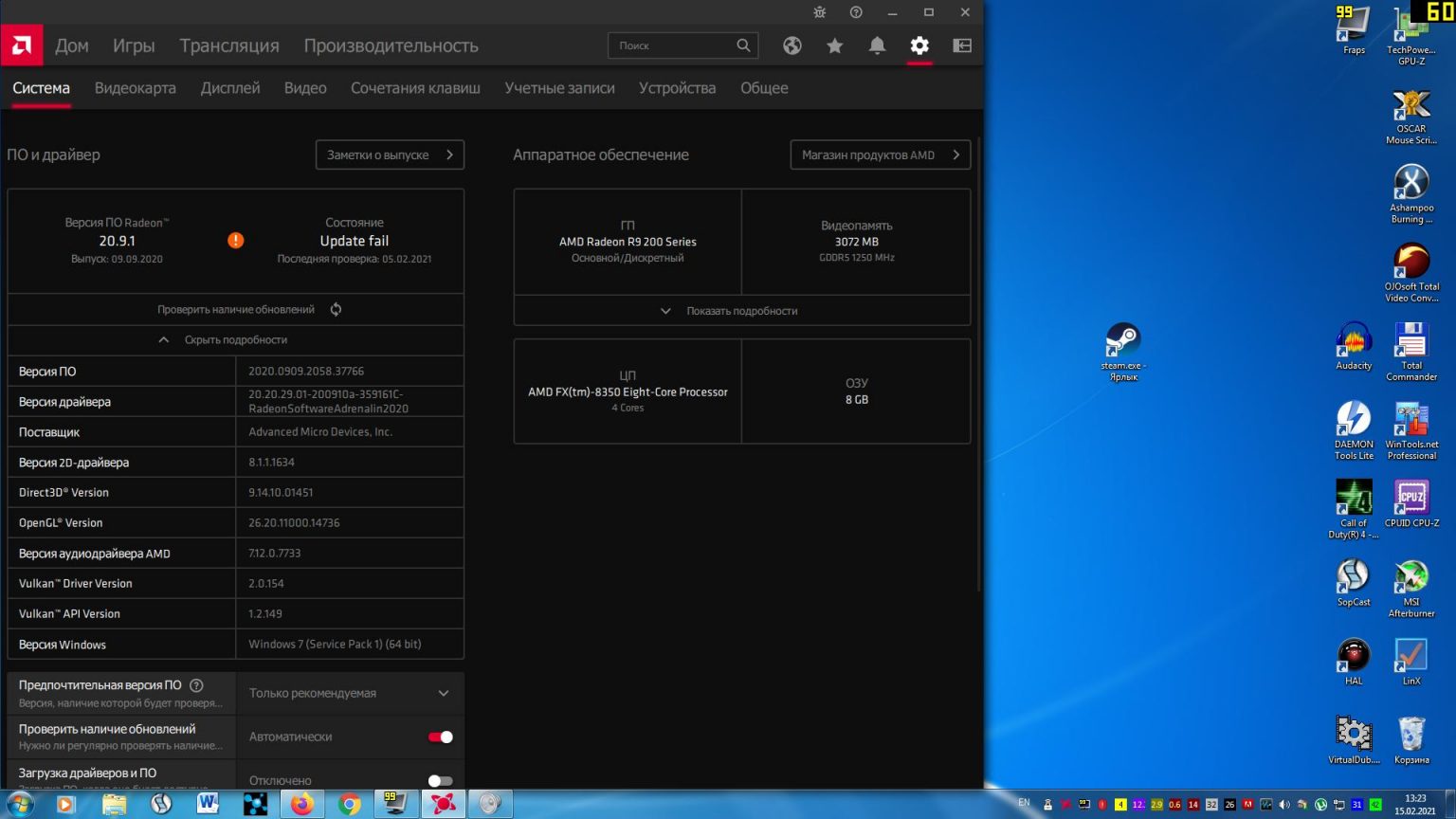Go to the Трансляция section

point(229,45)
